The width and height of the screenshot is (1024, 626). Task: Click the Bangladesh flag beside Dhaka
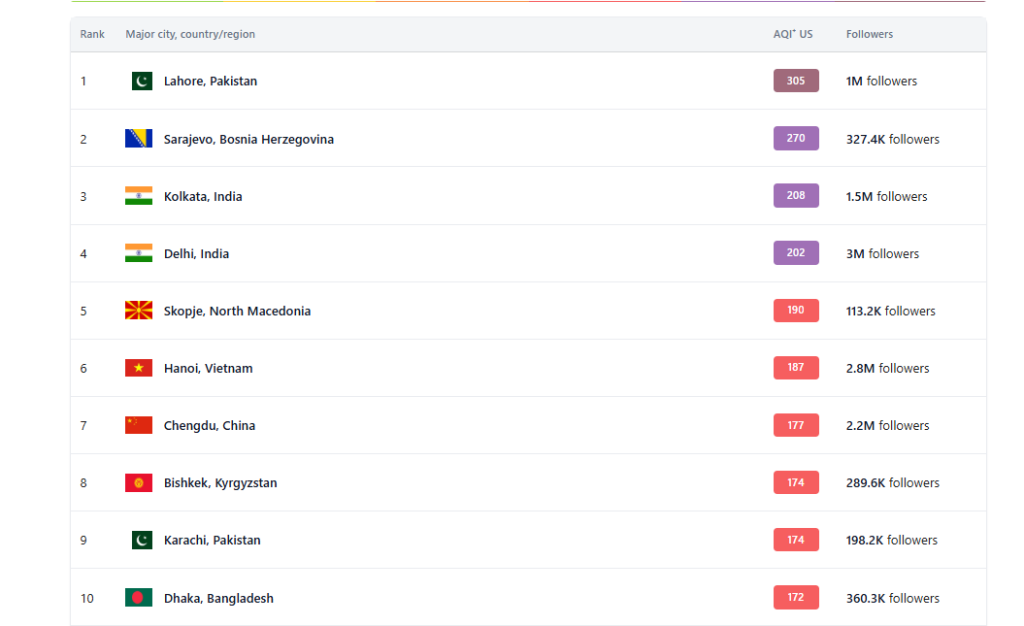138,598
